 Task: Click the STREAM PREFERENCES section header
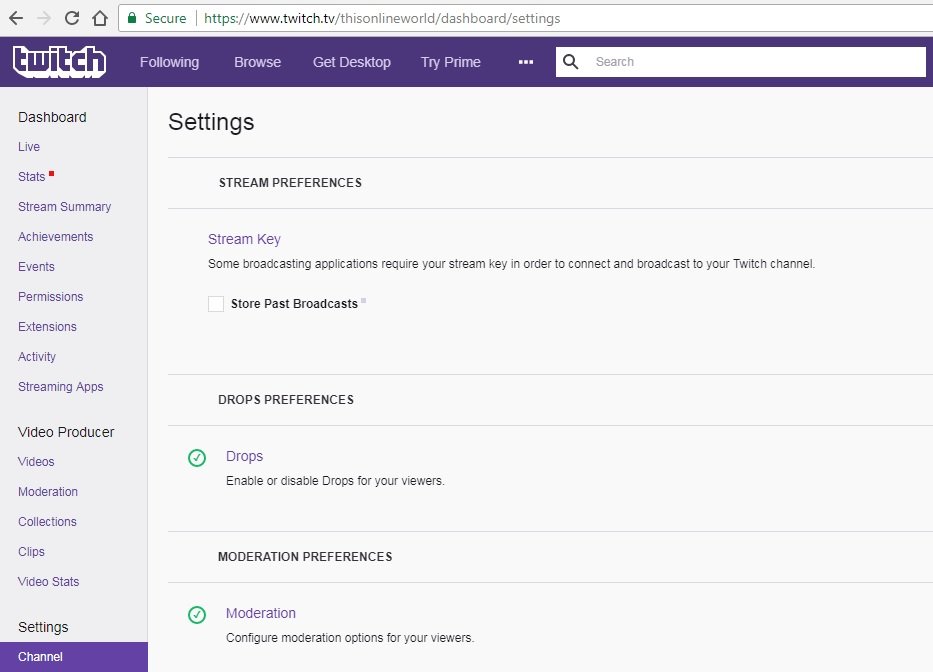tap(290, 183)
